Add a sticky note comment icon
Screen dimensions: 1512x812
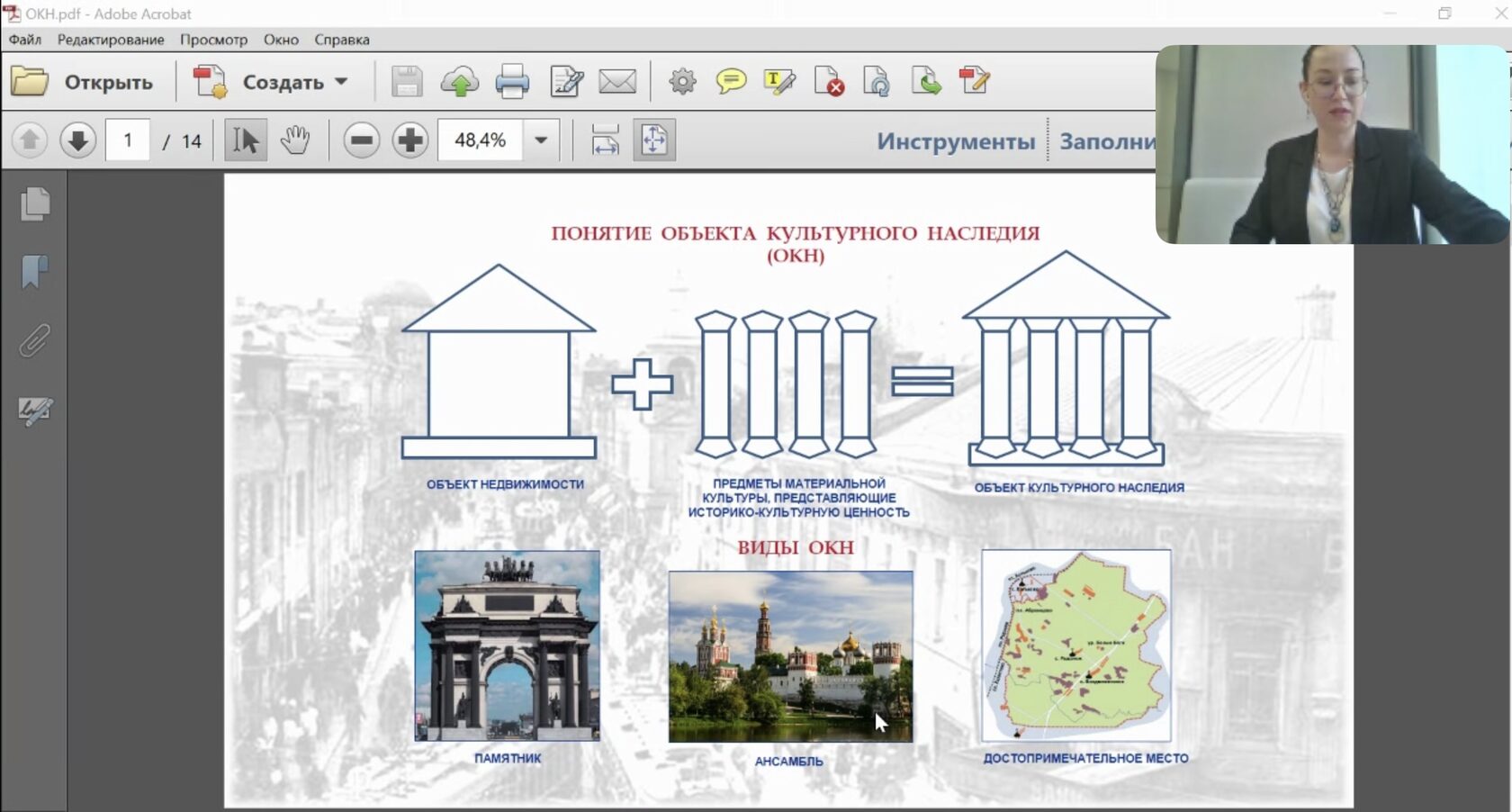coord(731,82)
